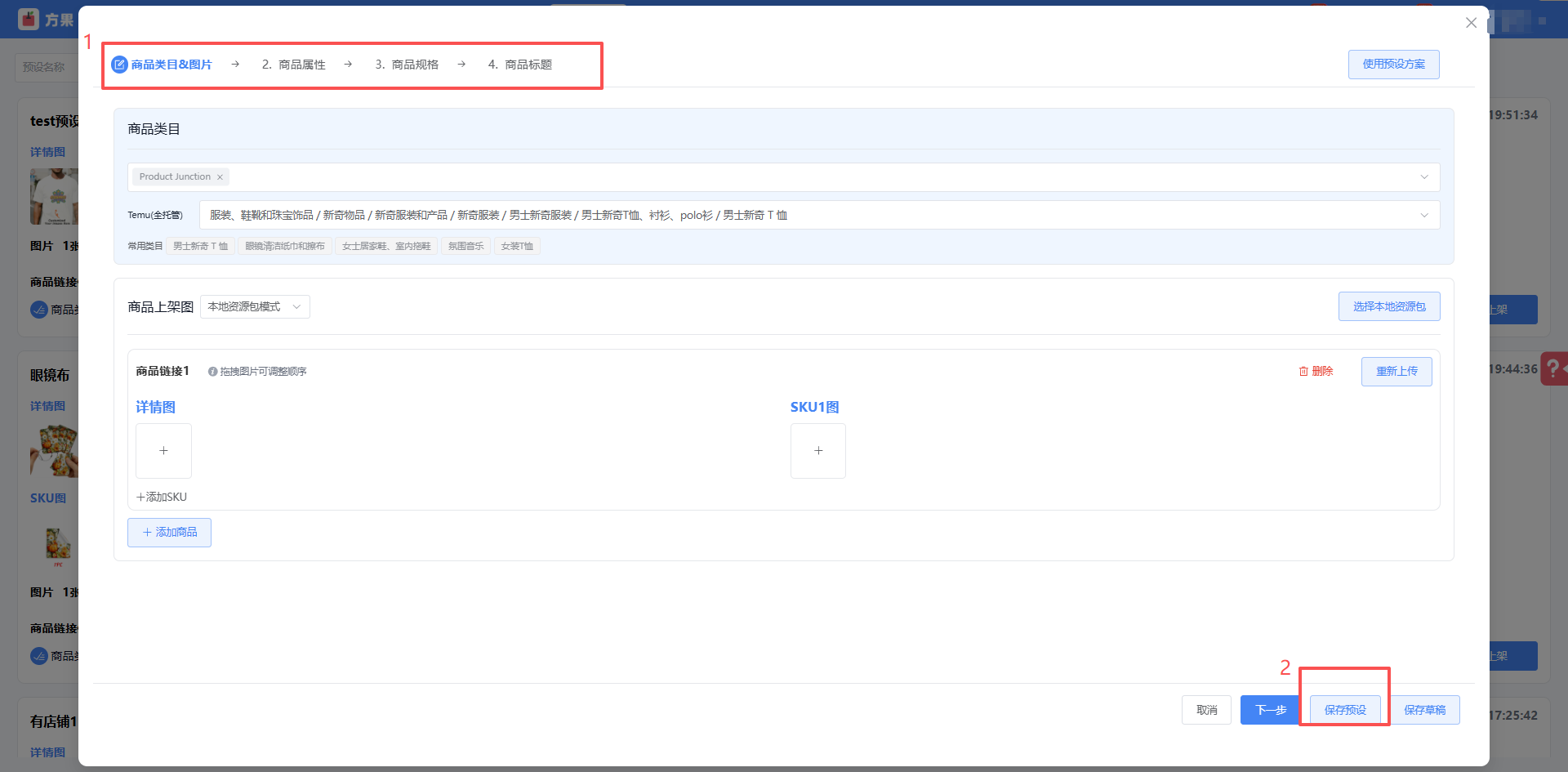Pick the 眼镜清洁纸巾和擦布 common category tag
This screenshot has width=1568, height=772.
click(x=285, y=247)
